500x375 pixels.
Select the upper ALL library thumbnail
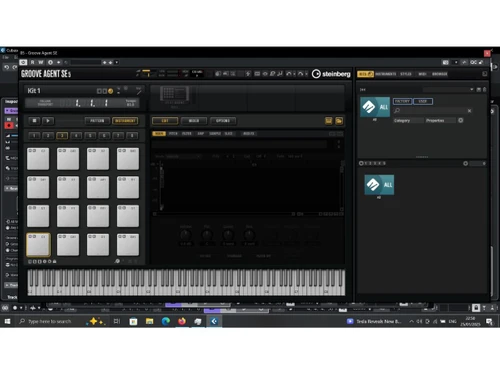click(x=375, y=107)
